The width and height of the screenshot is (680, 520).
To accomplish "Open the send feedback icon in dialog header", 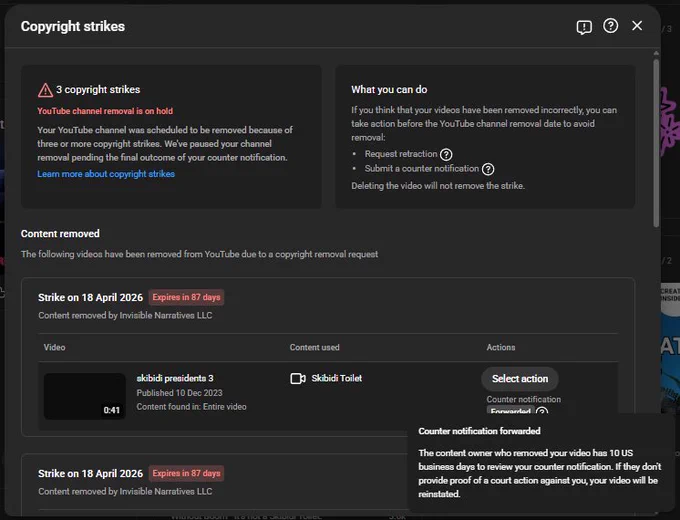I will click(x=584, y=27).
